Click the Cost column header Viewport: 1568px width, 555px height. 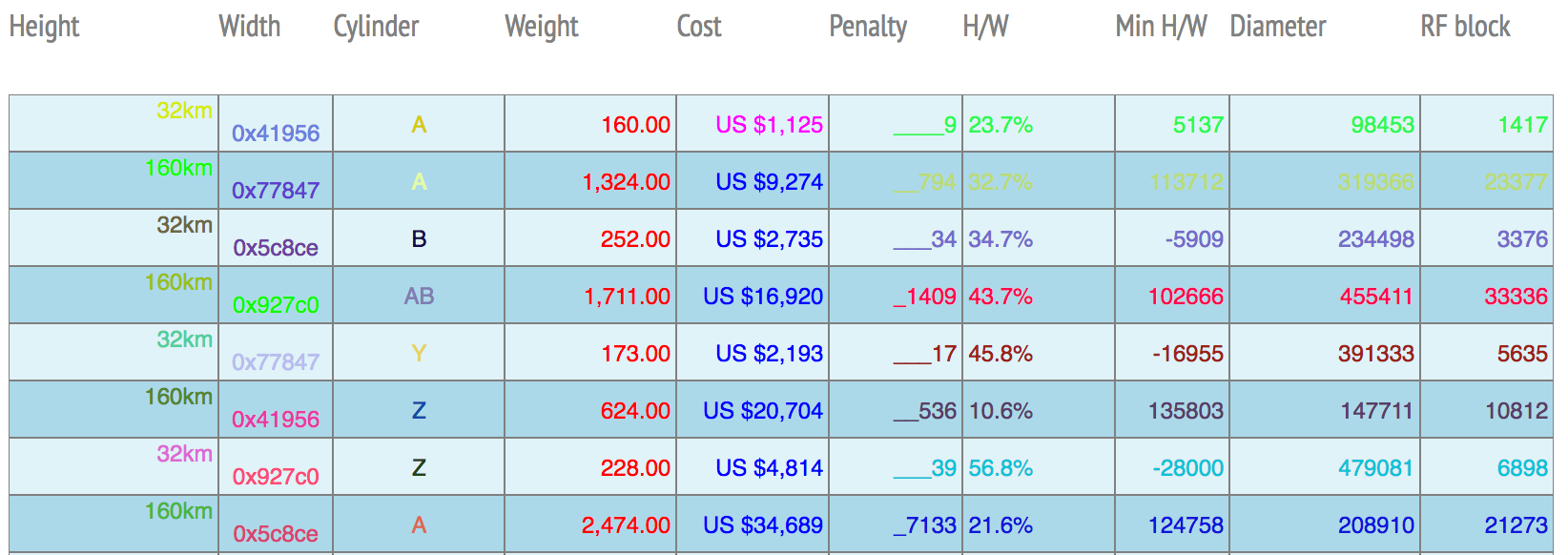[x=699, y=27]
